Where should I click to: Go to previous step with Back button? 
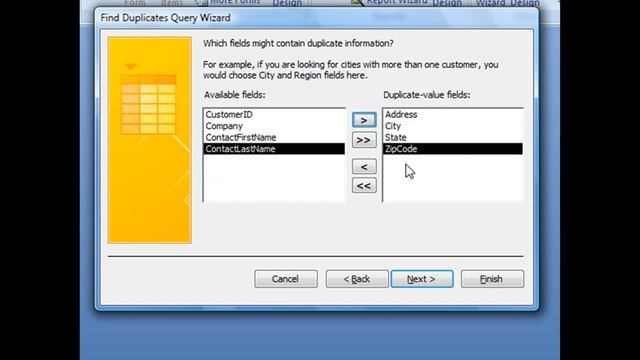pyautogui.click(x=357, y=279)
